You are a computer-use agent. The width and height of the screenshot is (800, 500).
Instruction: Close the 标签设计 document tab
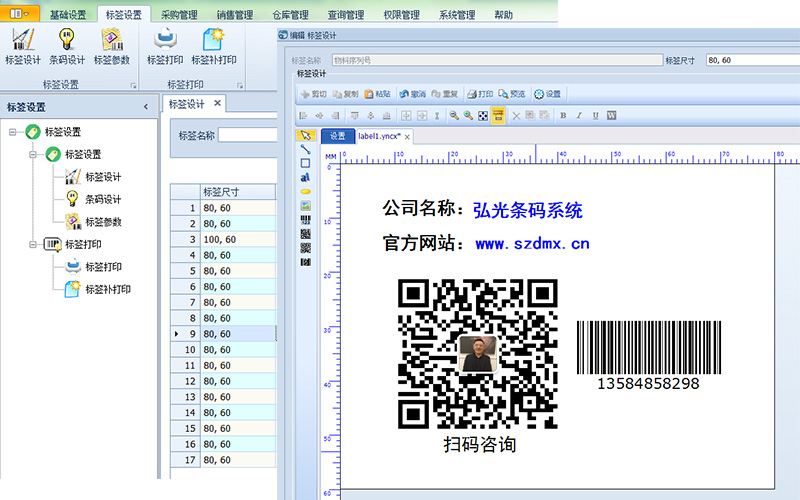point(217,103)
